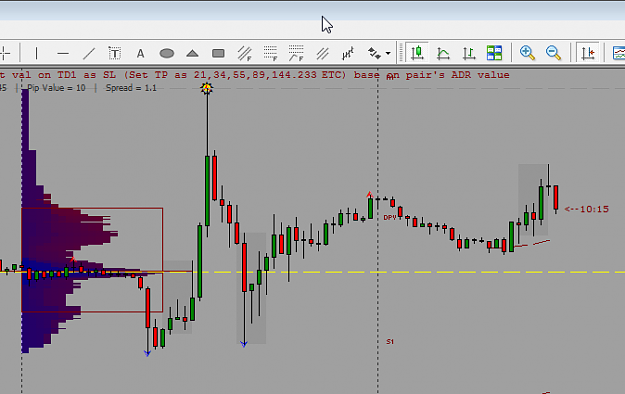Select the Horizontal Line drawing tool
Image resolution: width=625 pixels, height=394 pixels.
[63, 53]
